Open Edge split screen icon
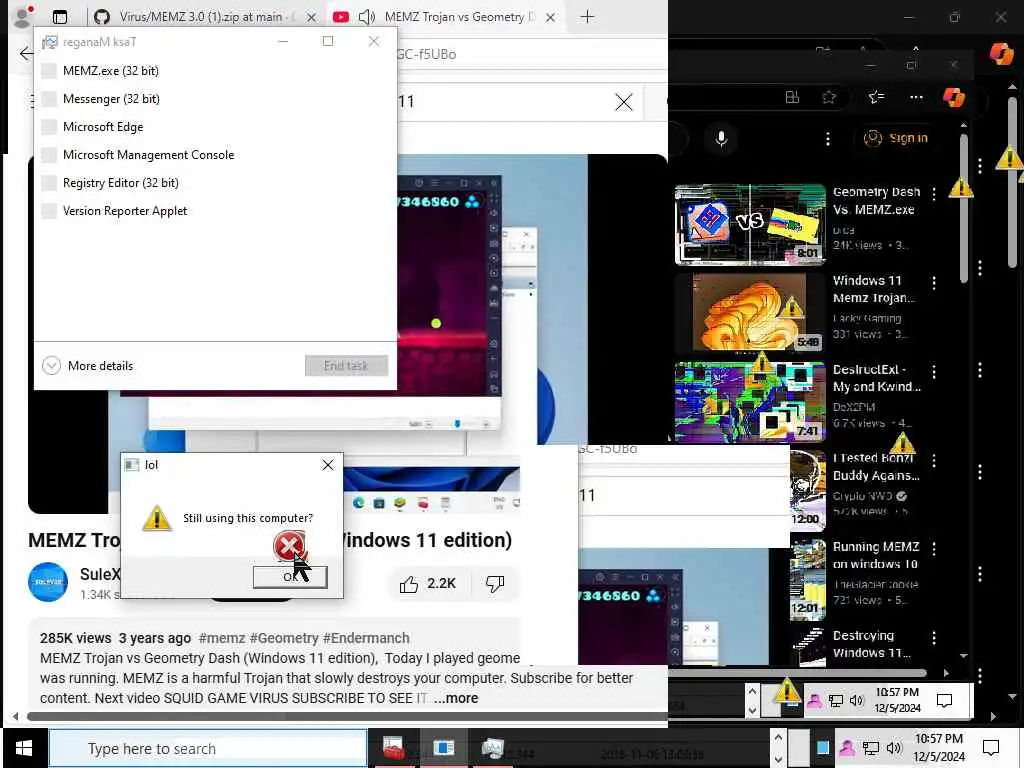Screen dimensions: 1024x768 pyautogui.click(x=792, y=97)
